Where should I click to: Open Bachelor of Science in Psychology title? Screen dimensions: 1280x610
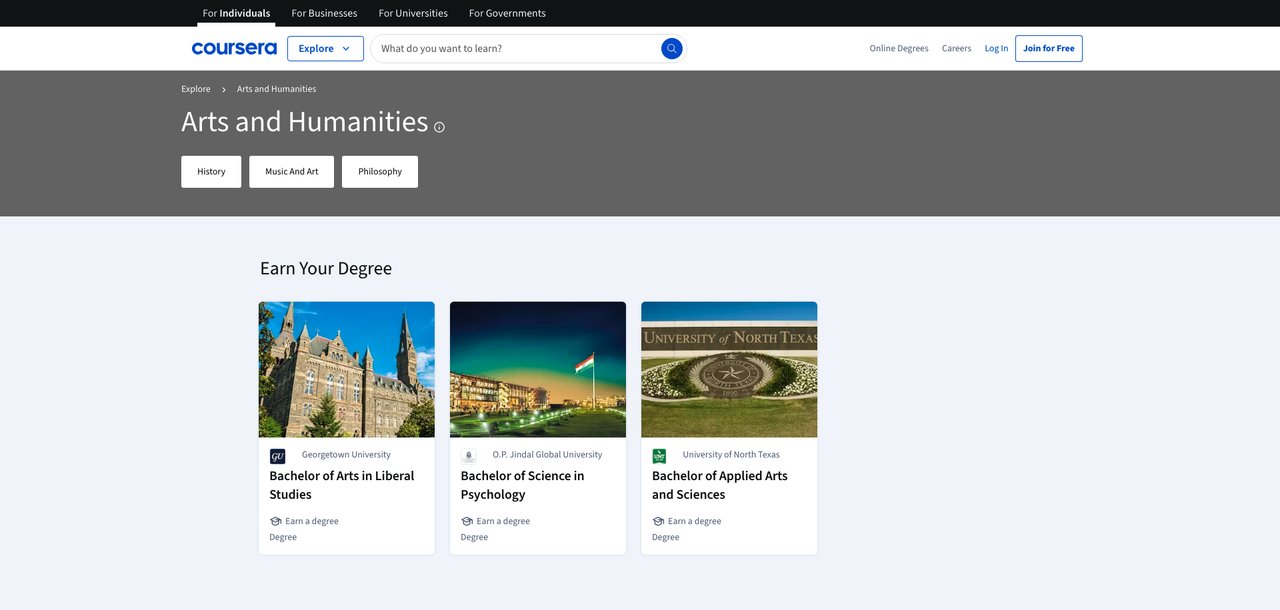523,485
